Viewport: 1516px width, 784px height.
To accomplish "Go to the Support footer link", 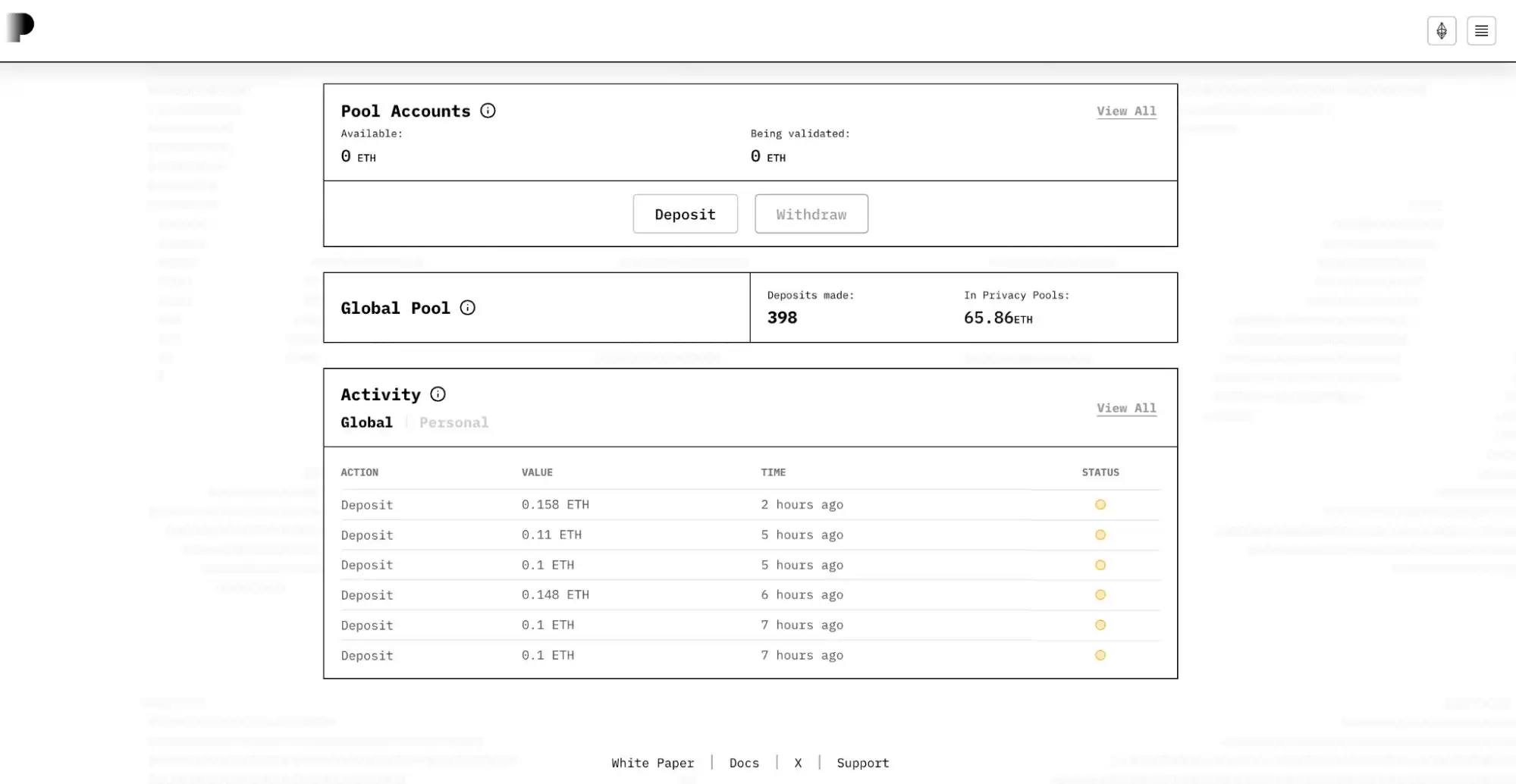I will pos(862,763).
